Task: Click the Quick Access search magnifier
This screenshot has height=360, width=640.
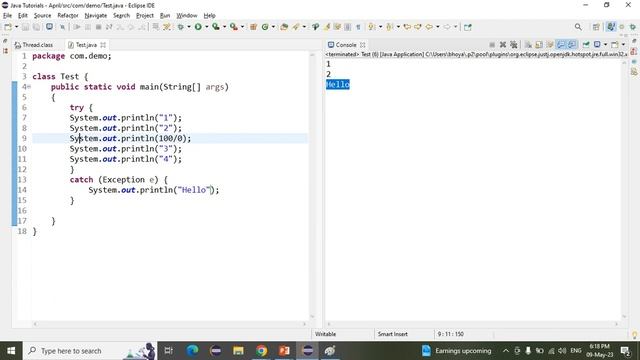Action: pyautogui.click(x=578, y=27)
